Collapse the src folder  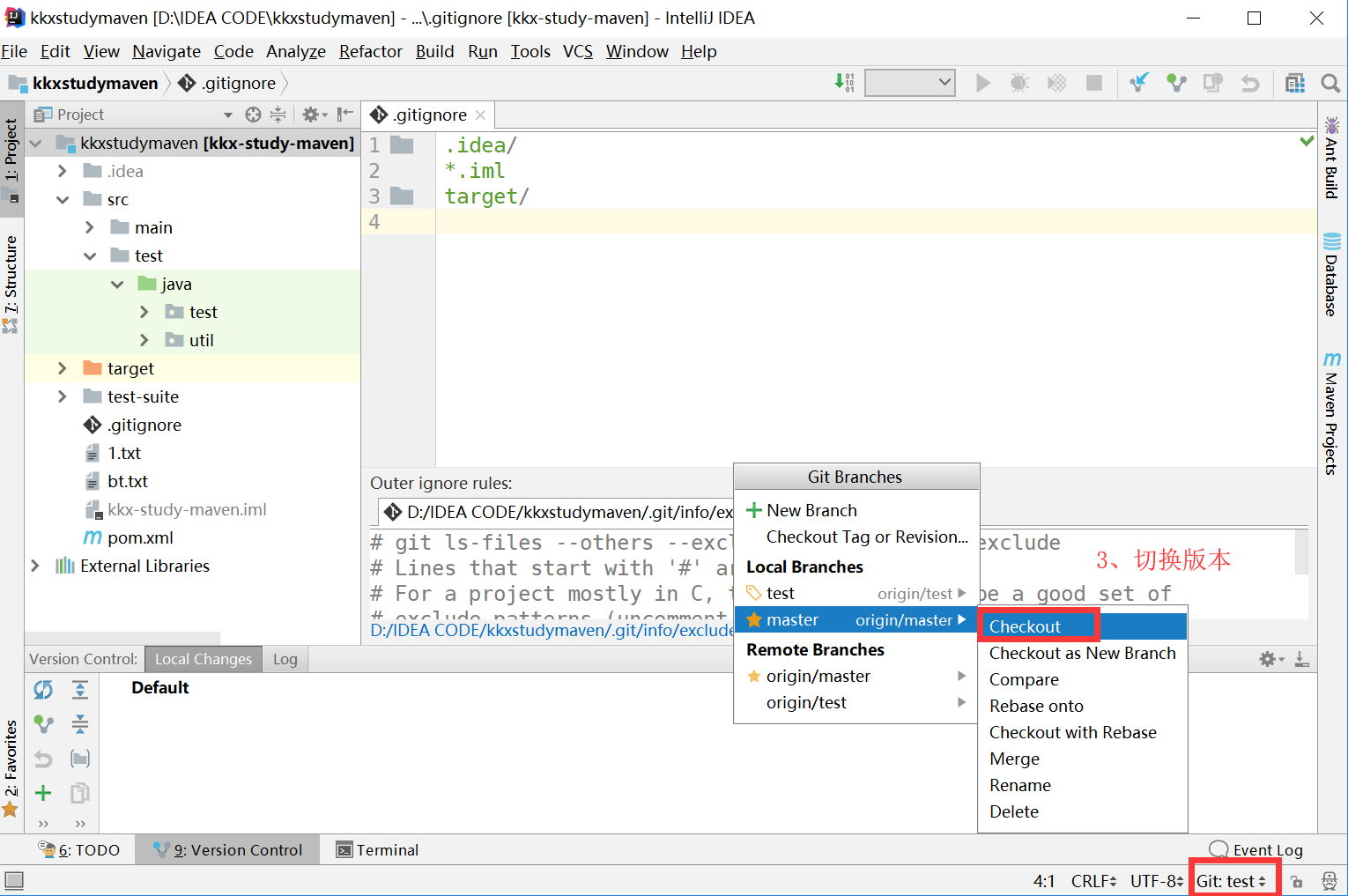coord(62,199)
